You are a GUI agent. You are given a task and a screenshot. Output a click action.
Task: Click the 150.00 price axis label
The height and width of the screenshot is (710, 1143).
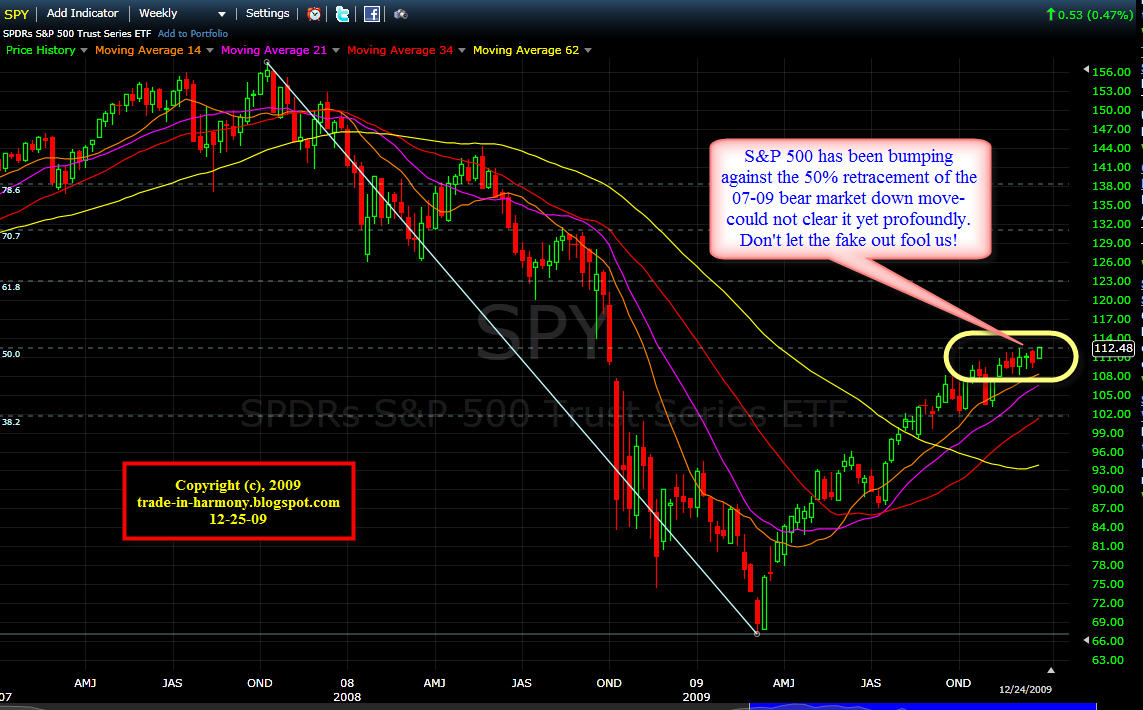[1112, 110]
